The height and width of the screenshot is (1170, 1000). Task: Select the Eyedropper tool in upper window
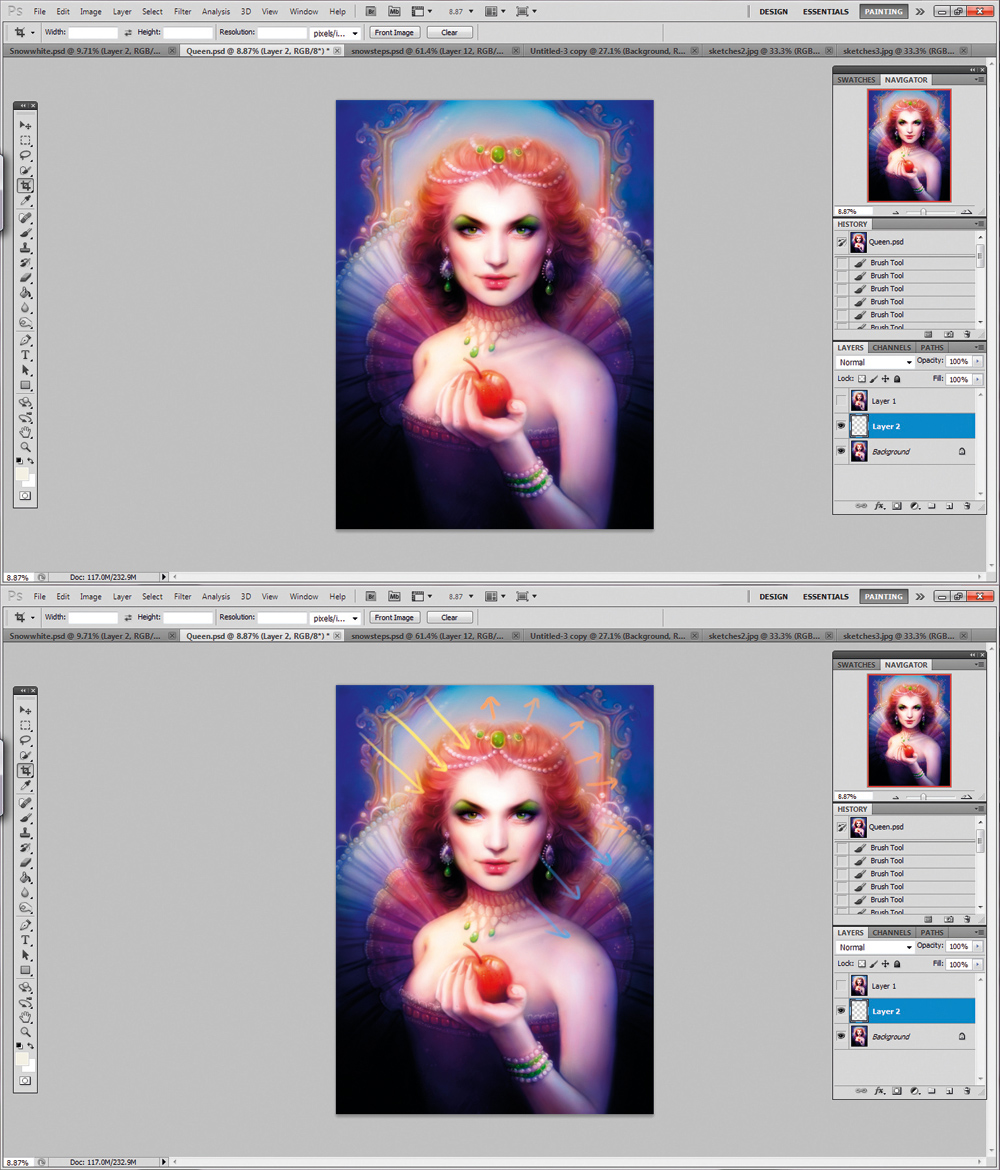pyautogui.click(x=25, y=200)
